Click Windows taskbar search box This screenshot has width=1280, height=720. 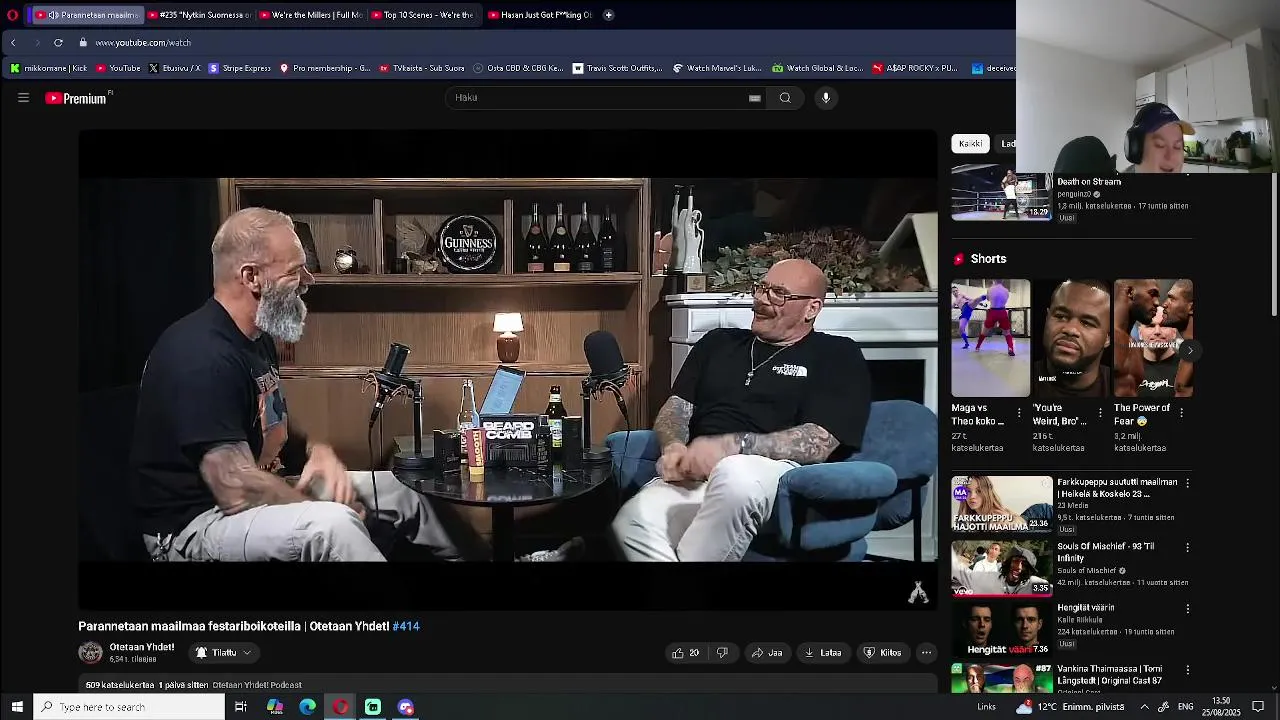click(x=130, y=707)
